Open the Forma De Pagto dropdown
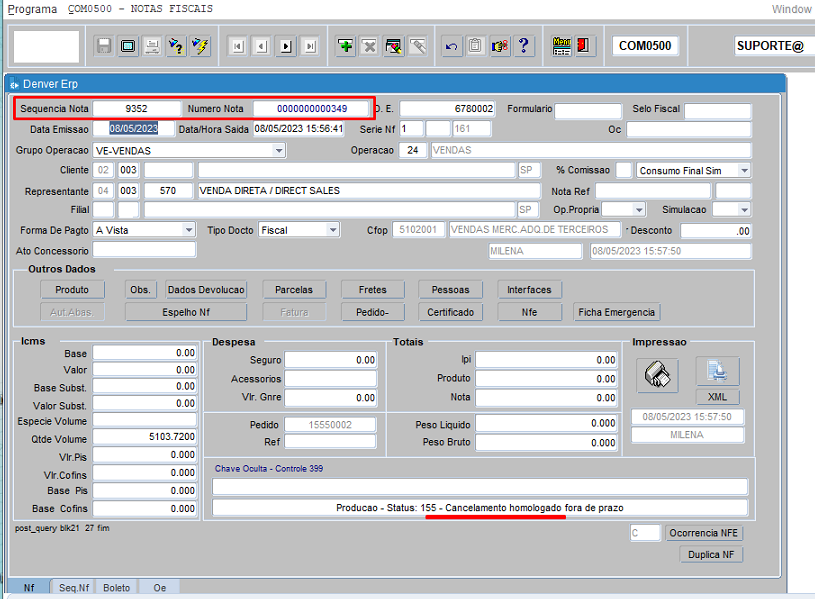 pyautogui.click(x=188, y=230)
